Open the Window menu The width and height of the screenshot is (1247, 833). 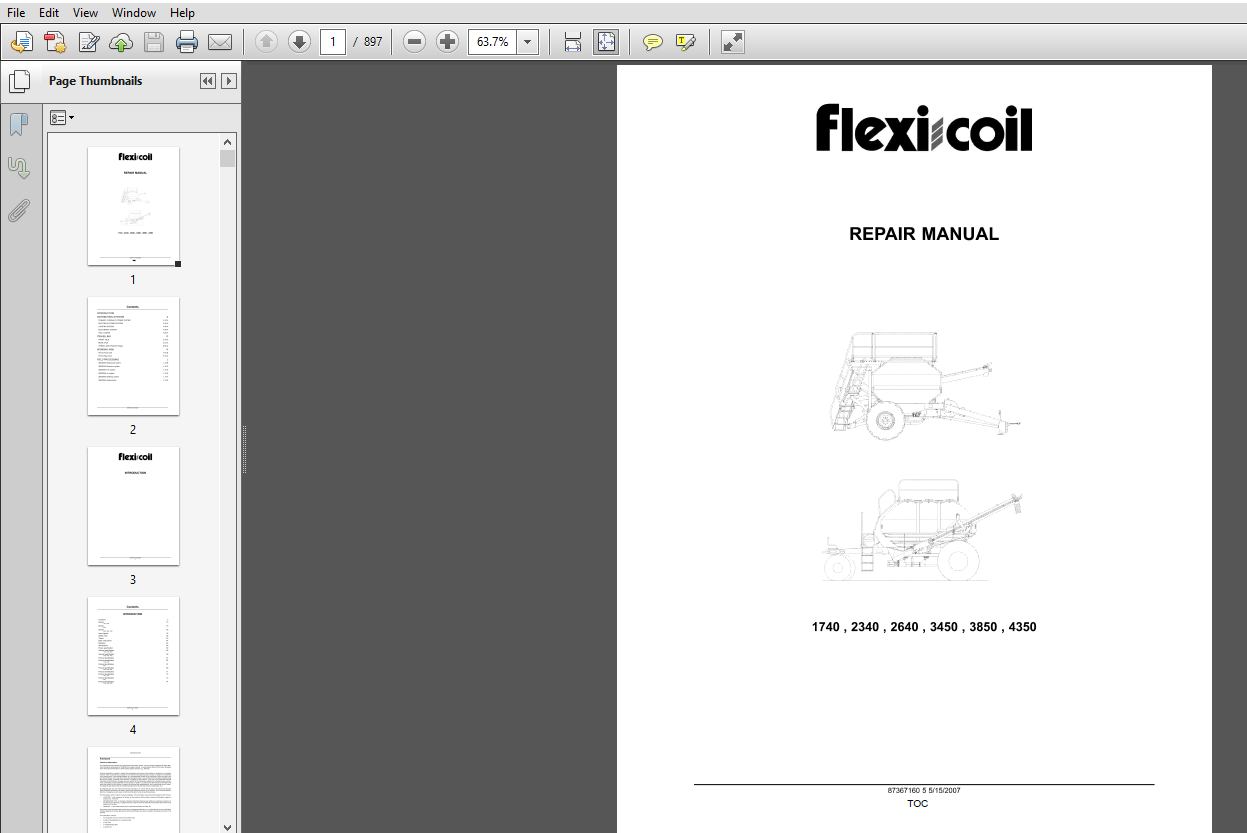point(134,13)
